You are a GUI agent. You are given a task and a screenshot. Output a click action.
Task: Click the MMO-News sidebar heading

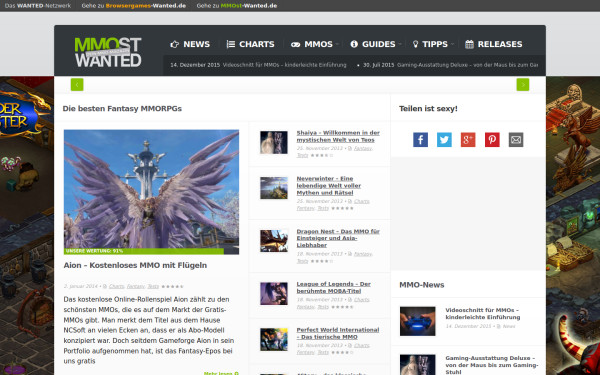point(422,285)
